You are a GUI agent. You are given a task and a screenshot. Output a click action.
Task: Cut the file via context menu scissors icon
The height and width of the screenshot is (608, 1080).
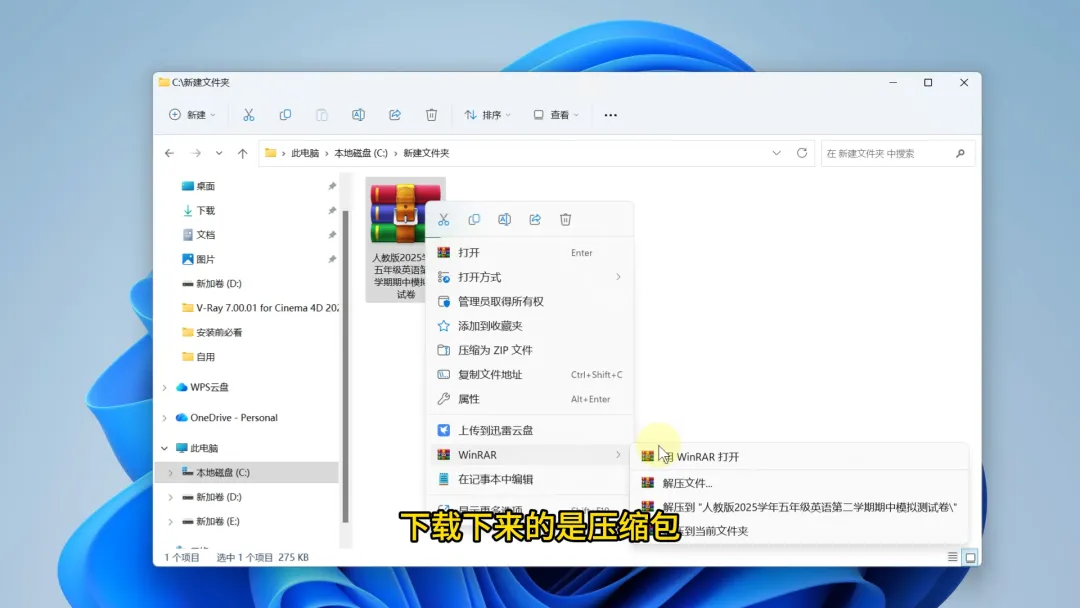tap(444, 220)
